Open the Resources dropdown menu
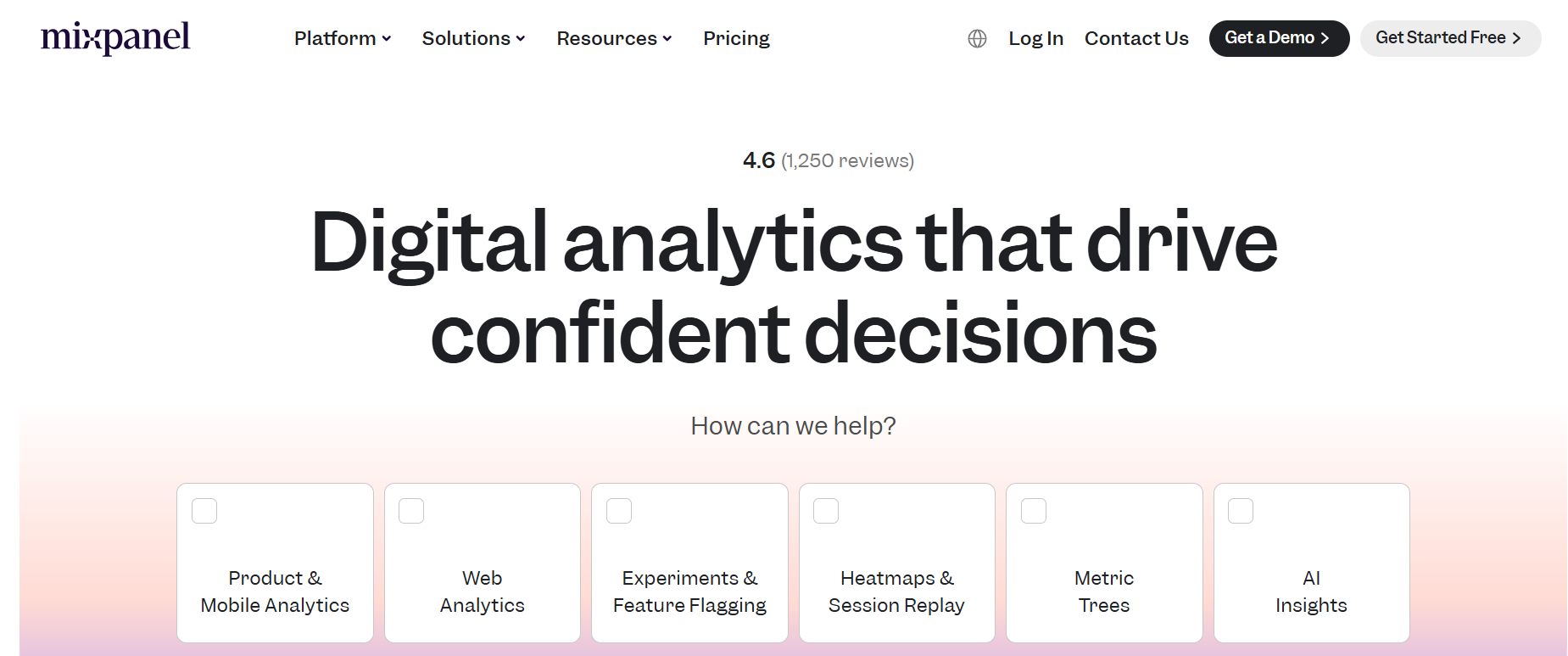1568x656 pixels. pos(614,38)
